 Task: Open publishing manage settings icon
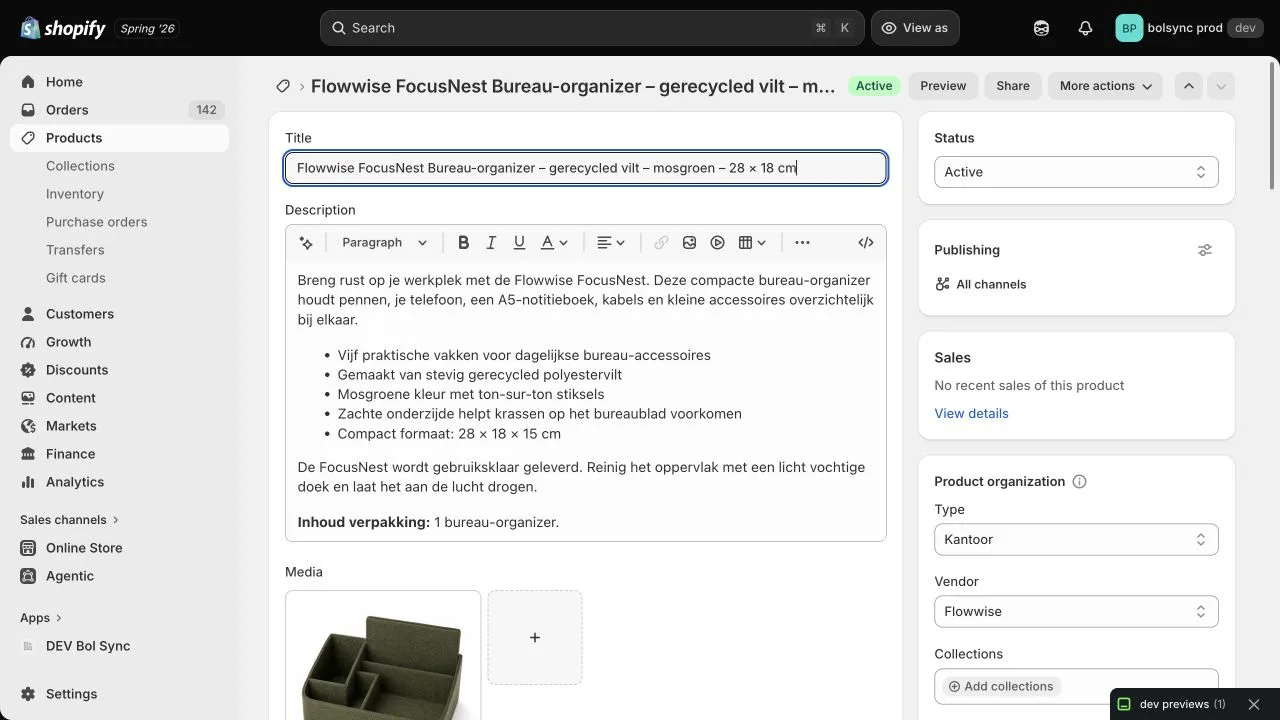pyautogui.click(x=1205, y=250)
